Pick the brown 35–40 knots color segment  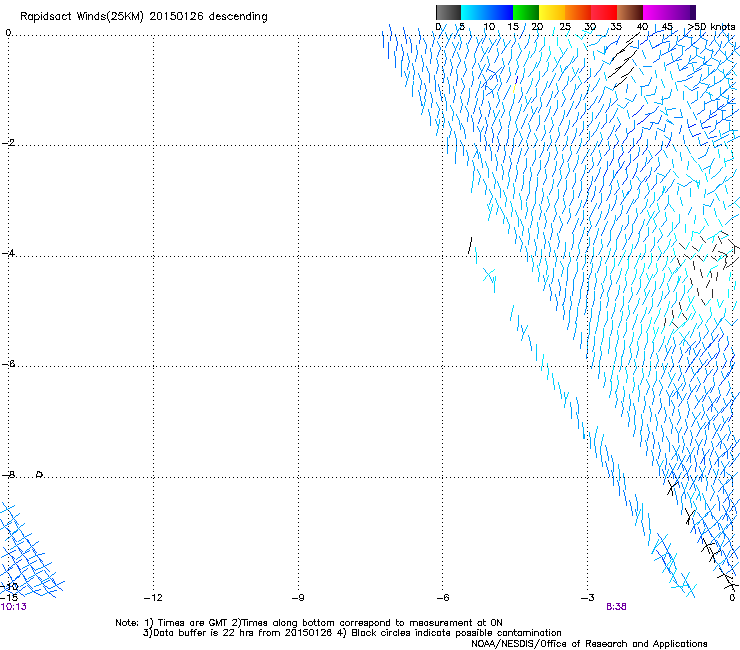[630, 12]
